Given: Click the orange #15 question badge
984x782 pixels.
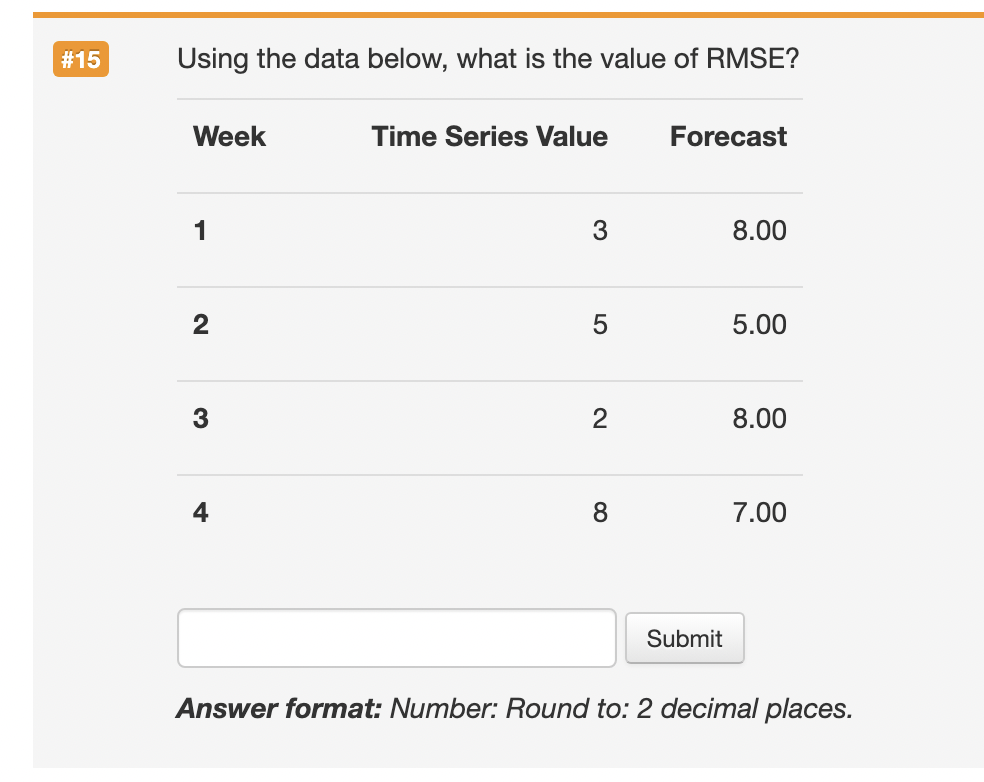Looking at the screenshot, I should pos(80,59).
